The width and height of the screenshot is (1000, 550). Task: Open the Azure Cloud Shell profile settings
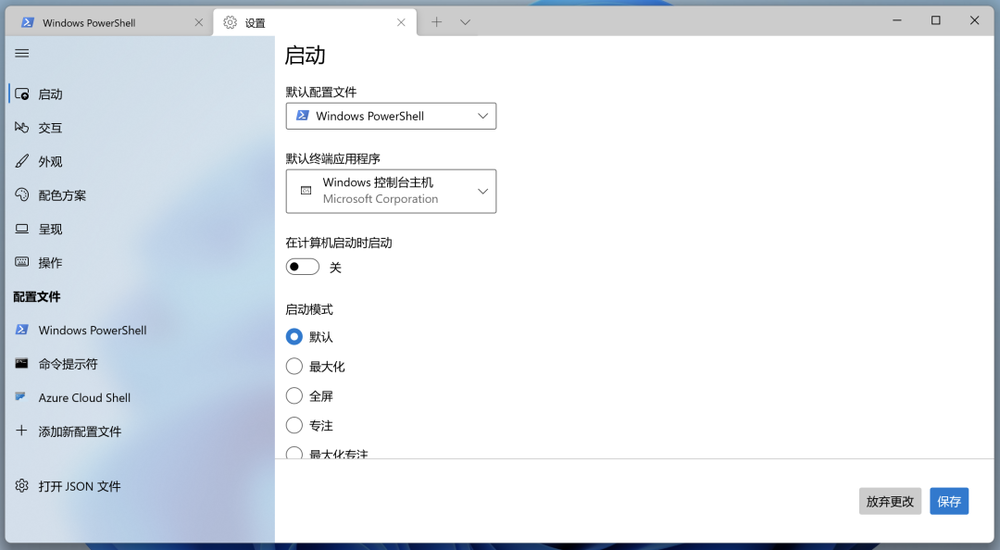pos(140,398)
